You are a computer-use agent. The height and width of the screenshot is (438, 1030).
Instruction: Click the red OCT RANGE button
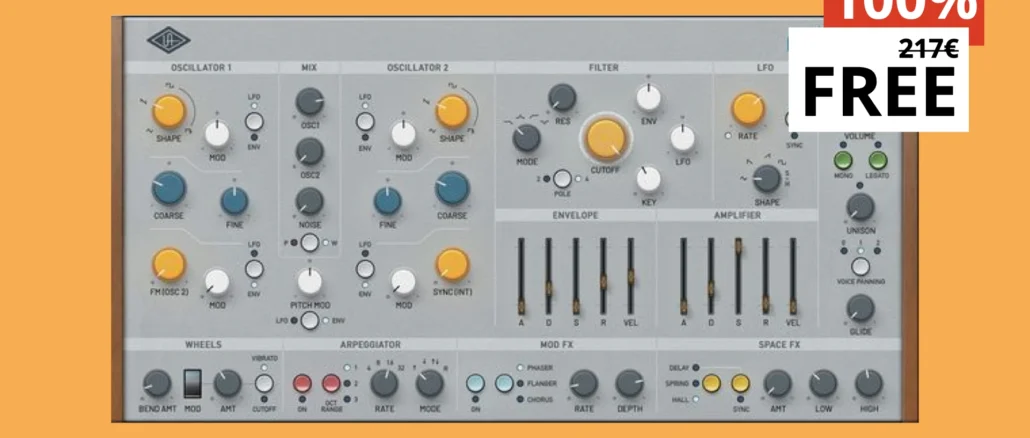pos(331,383)
